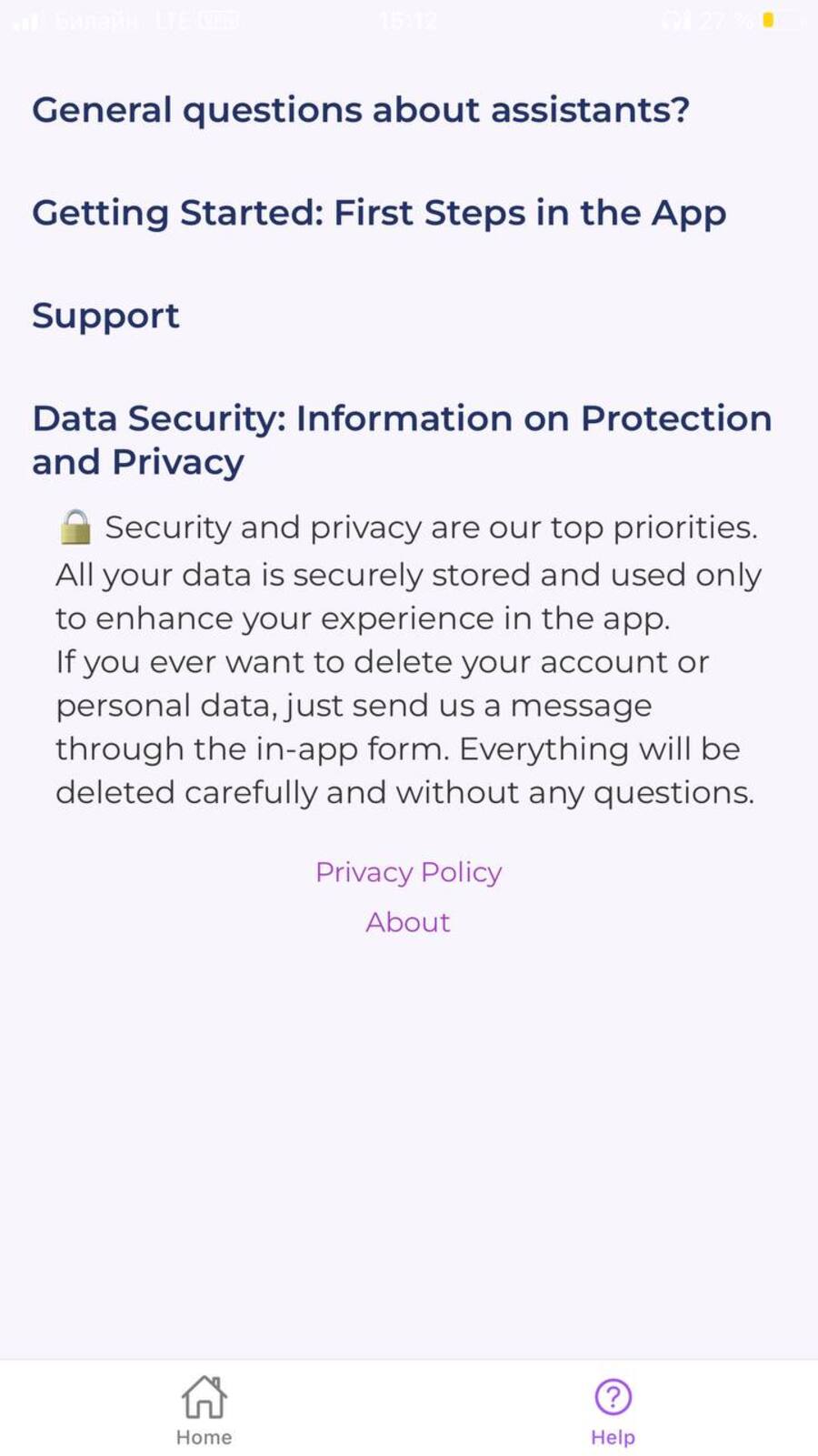Tap the headphones status icon

675,20
